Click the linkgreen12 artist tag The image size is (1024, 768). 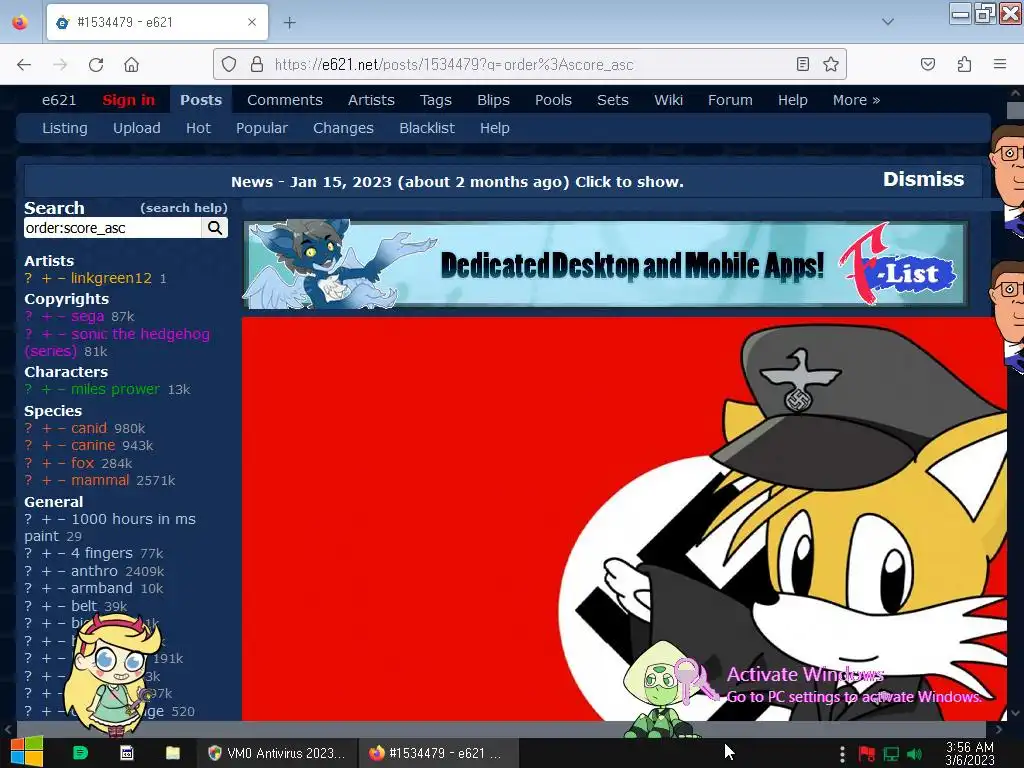pos(111,278)
